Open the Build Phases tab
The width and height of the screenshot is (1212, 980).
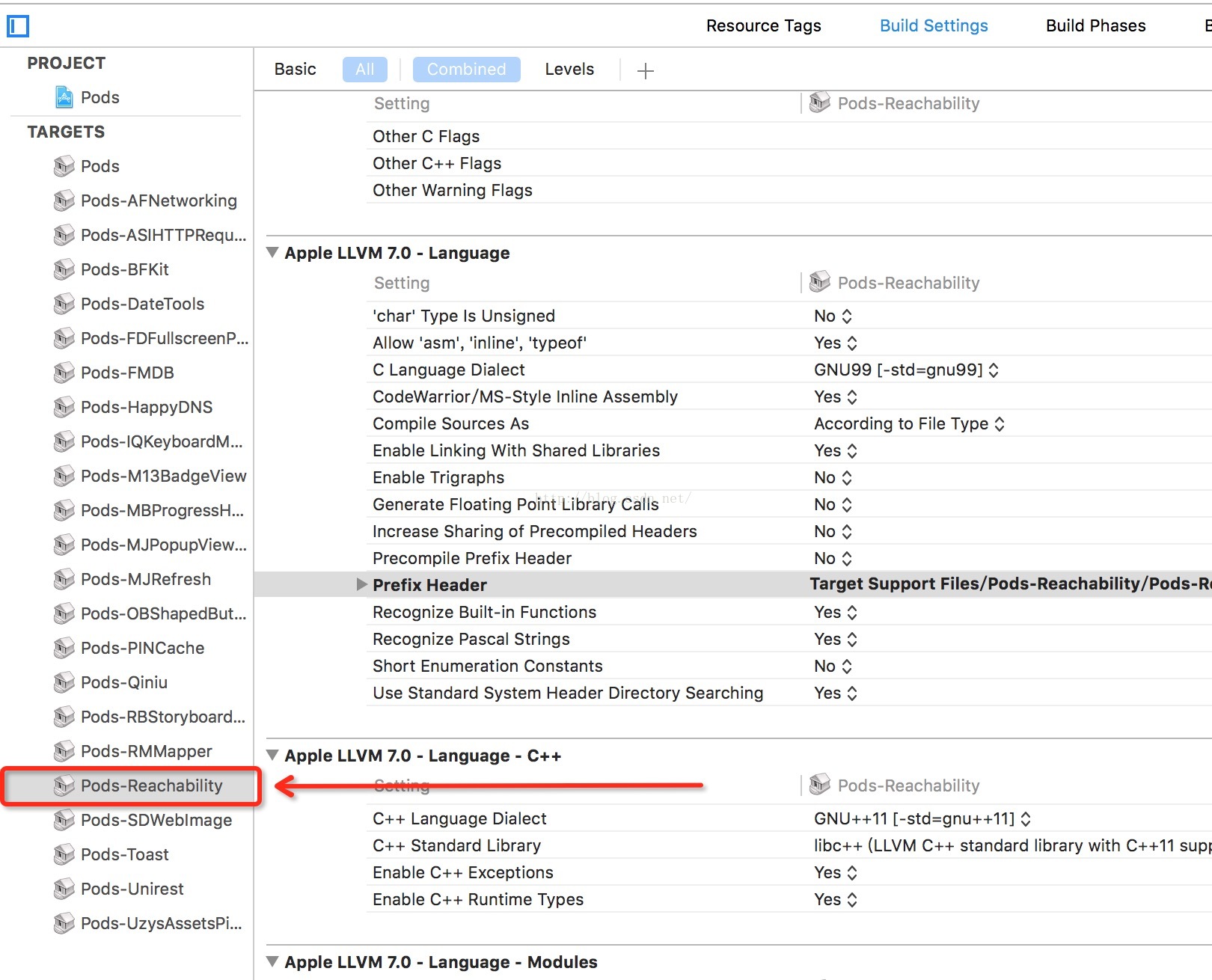pyautogui.click(x=1095, y=25)
